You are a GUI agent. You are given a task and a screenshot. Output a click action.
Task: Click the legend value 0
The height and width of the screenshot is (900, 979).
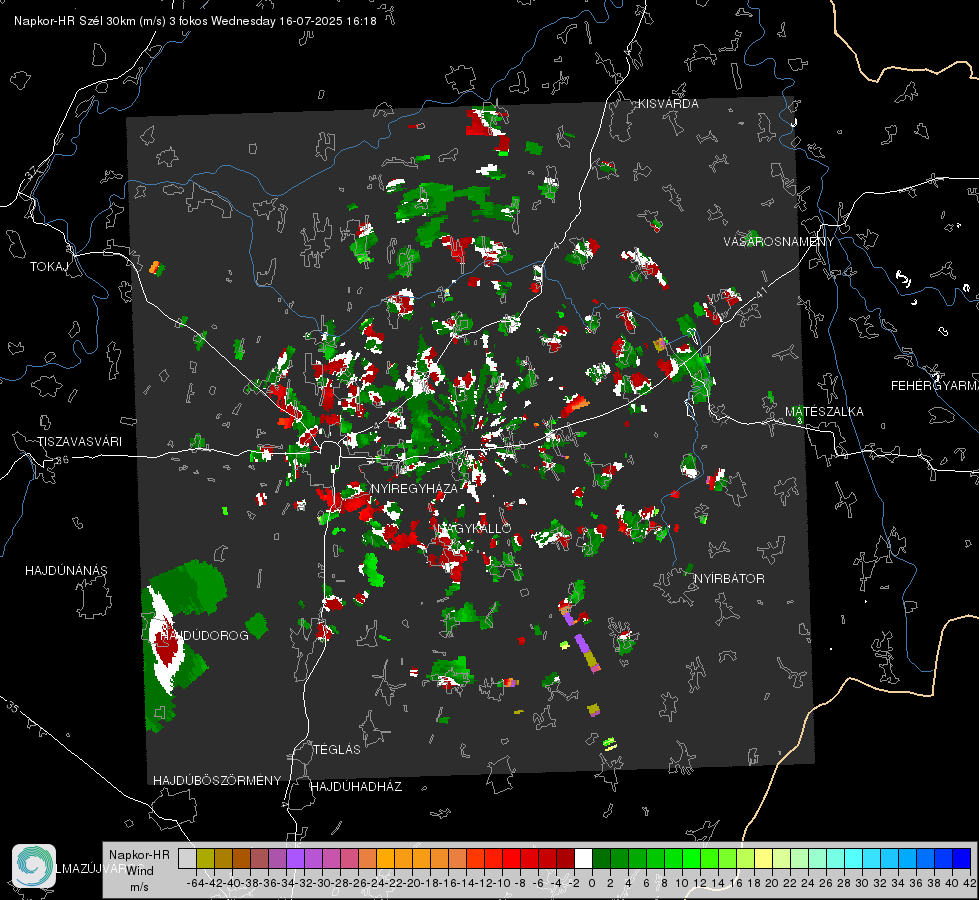click(x=592, y=883)
